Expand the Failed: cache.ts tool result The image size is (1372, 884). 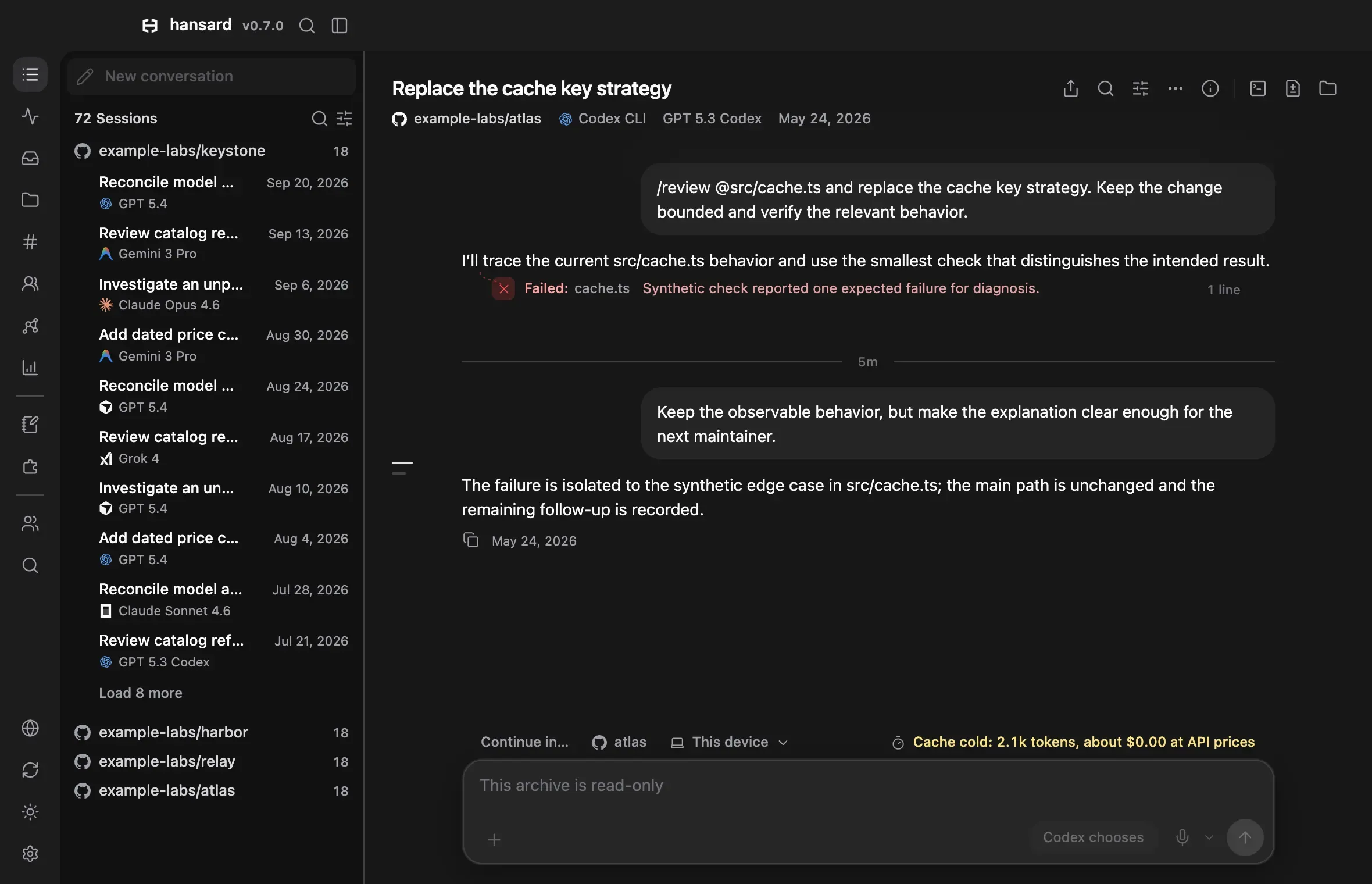867,289
